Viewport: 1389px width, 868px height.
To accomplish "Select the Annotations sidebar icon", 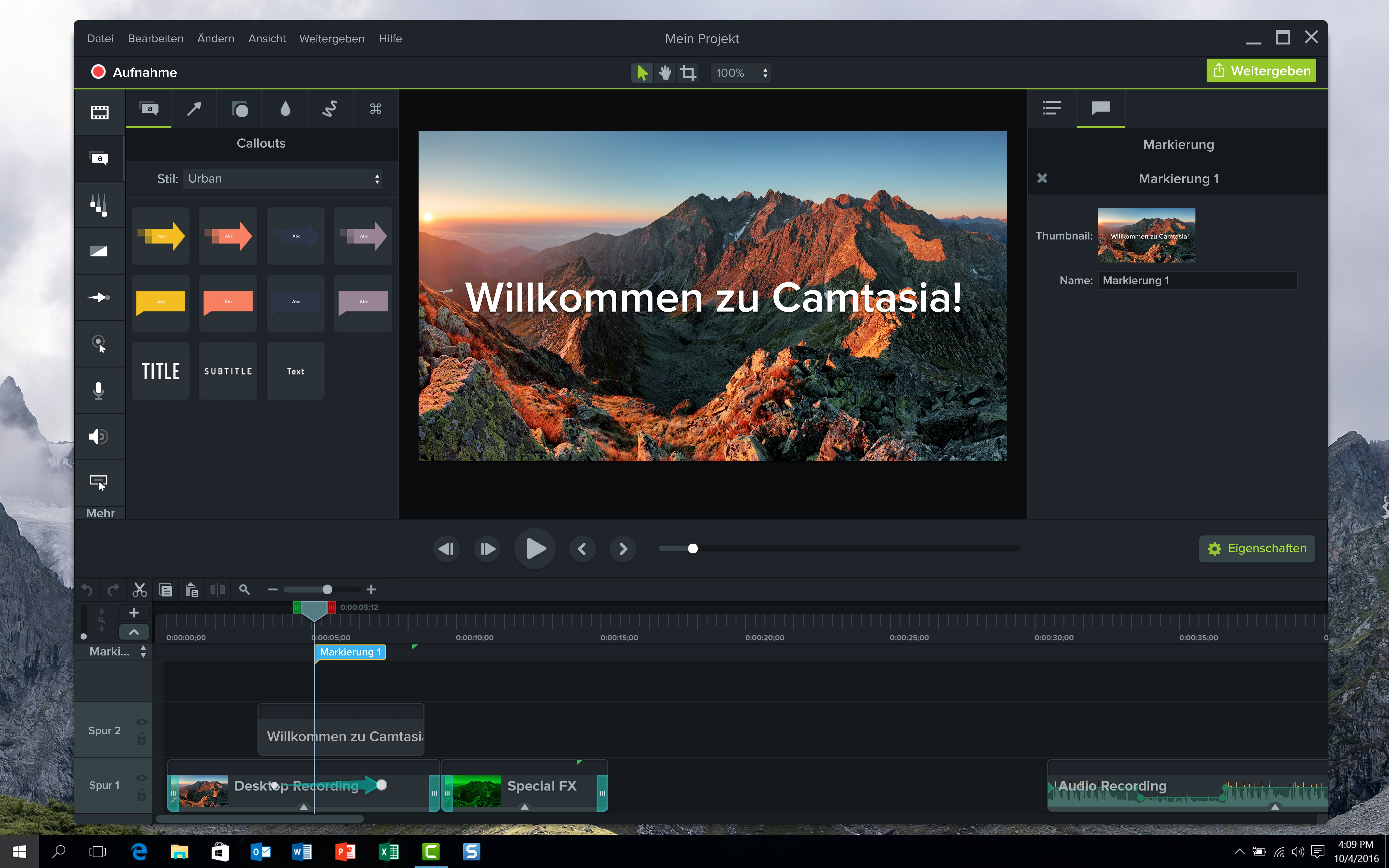I will (99, 159).
